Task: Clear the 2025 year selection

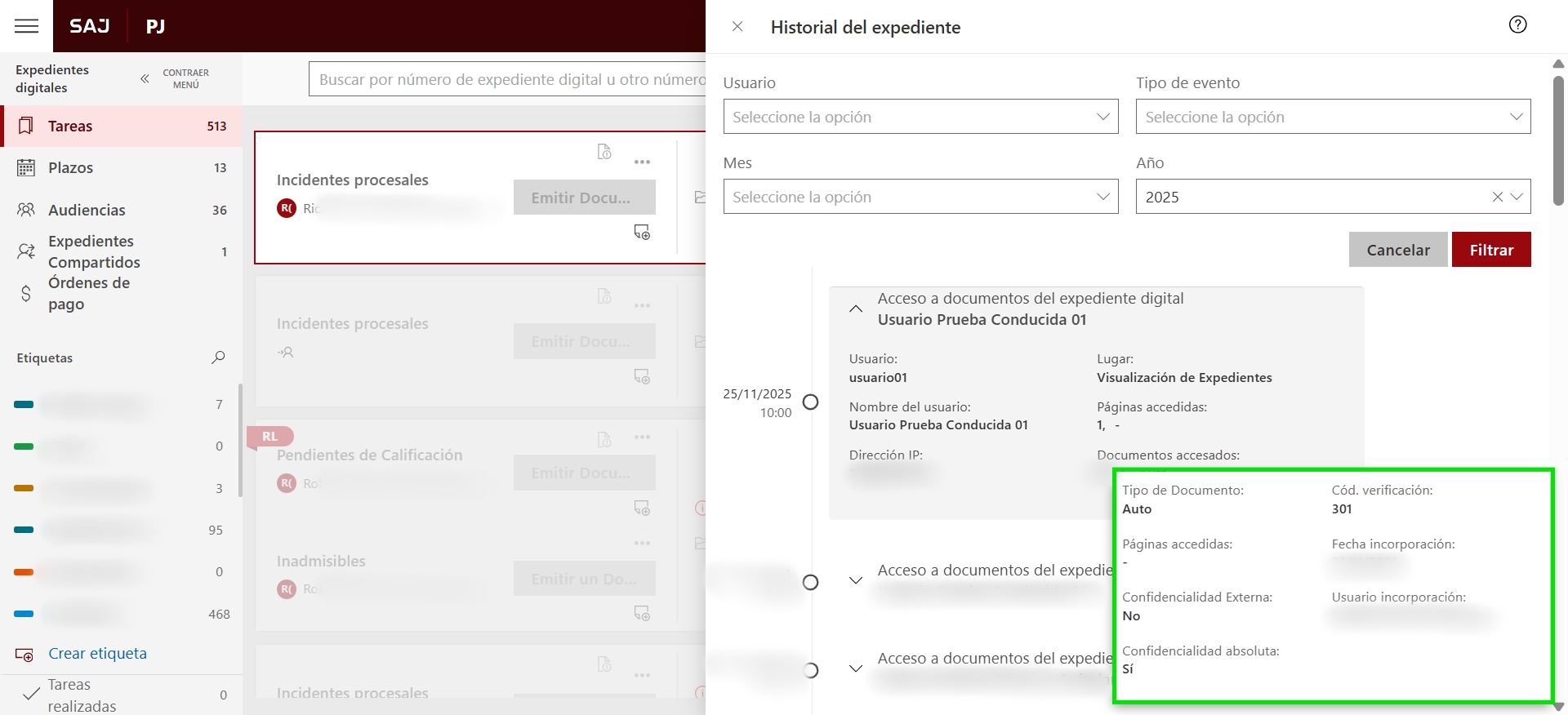Action: tap(1497, 197)
